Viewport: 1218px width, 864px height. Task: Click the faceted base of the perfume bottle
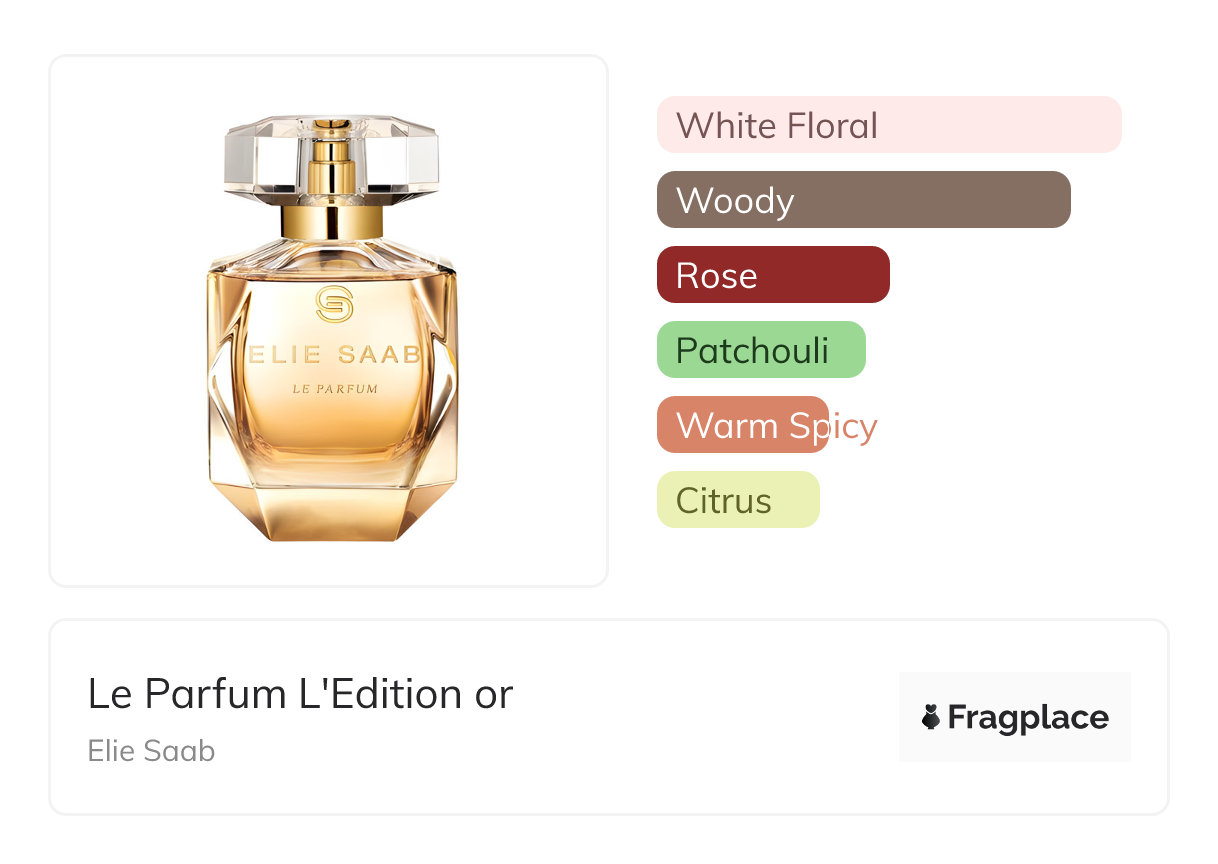[x=333, y=511]
